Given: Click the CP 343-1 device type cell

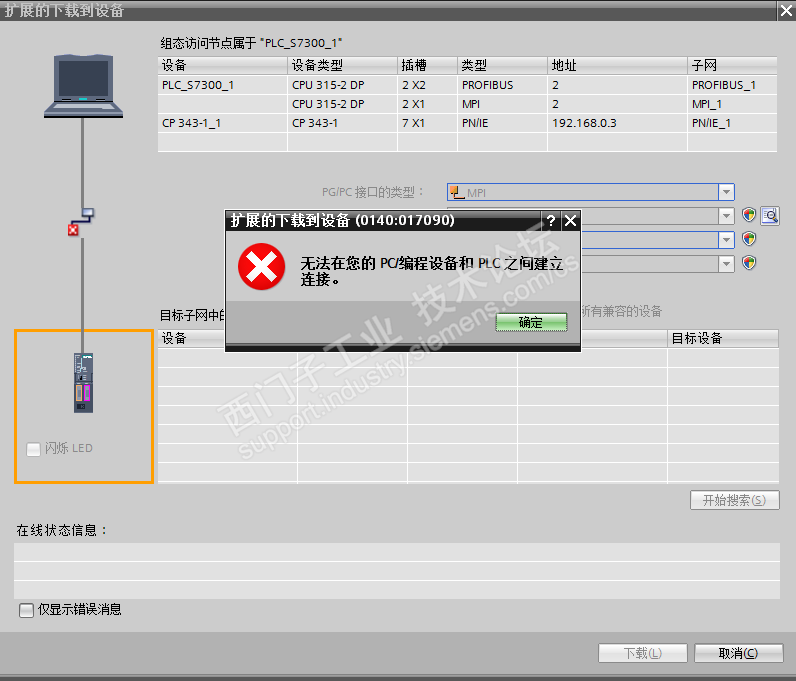Looking at the screenshot, I should [x=342, y=123].
